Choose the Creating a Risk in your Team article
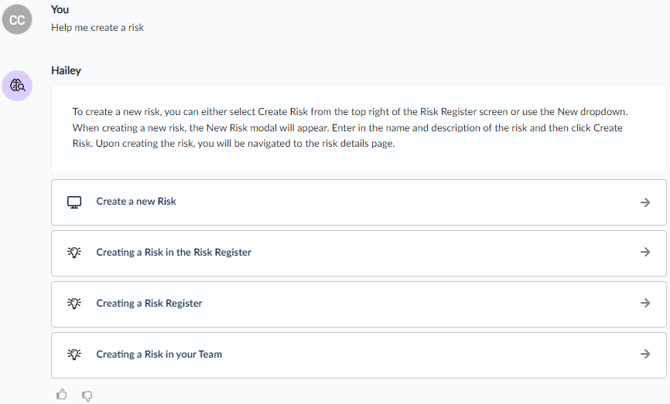Image resolution: width=670 pixels, height=404 pixels. click(159, 355)
